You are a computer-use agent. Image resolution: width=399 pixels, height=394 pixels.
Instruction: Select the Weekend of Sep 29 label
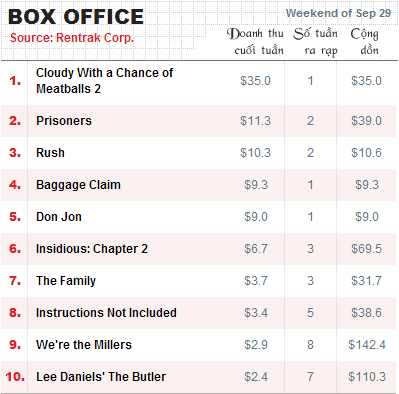[x=338, y=13]
